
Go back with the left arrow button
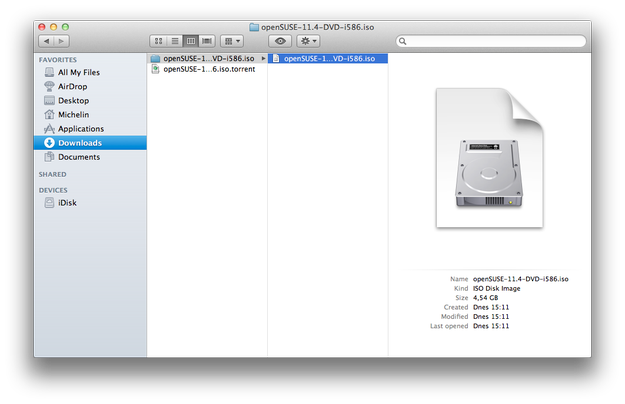click(46, 41)
